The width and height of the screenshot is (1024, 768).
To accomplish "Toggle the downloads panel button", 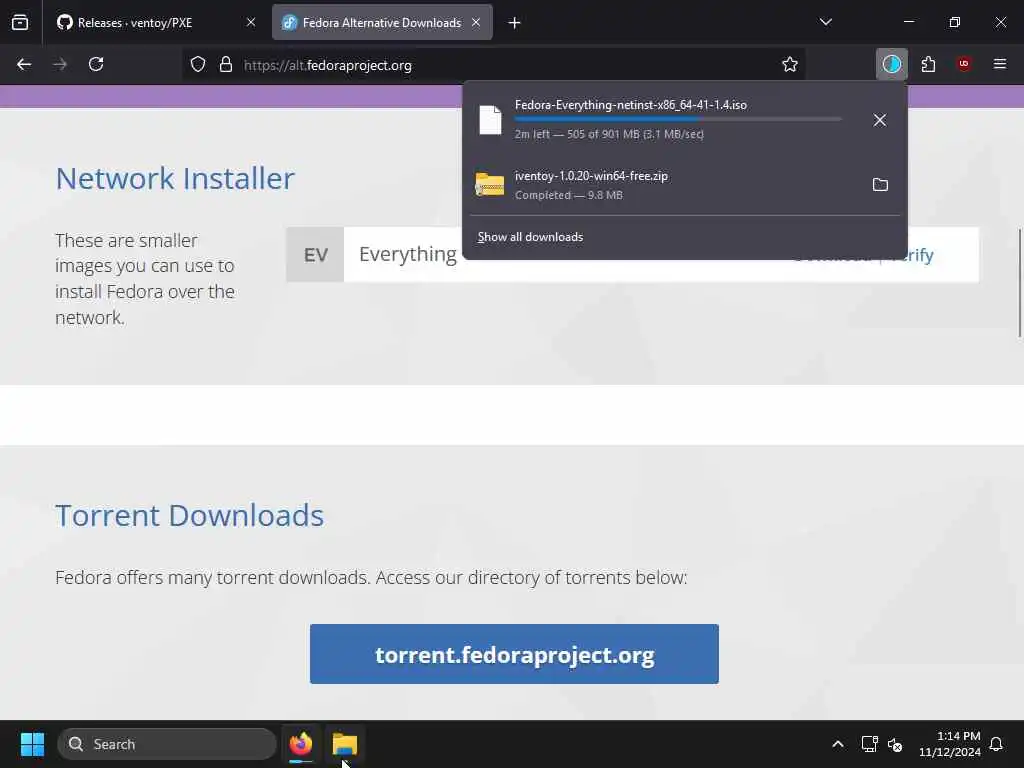I will click(x=891, y=65).
